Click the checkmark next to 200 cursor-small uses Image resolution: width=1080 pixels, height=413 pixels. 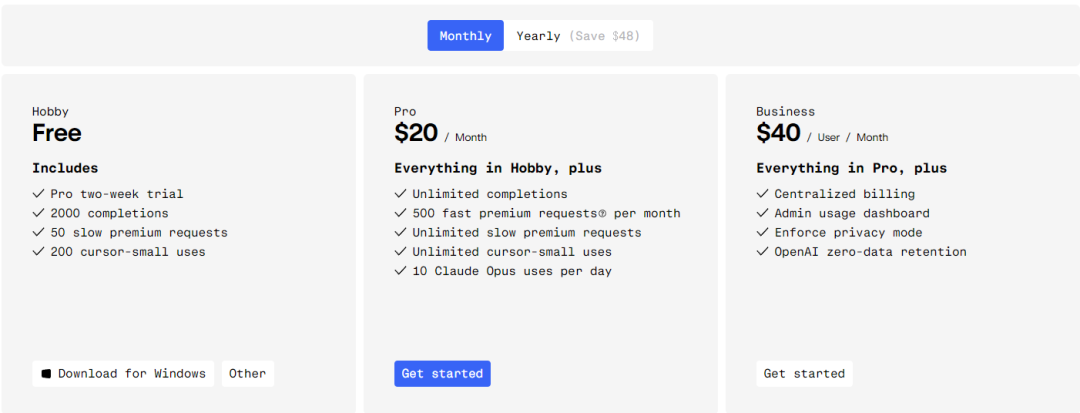pyautogui.click(x=38, y=252)
